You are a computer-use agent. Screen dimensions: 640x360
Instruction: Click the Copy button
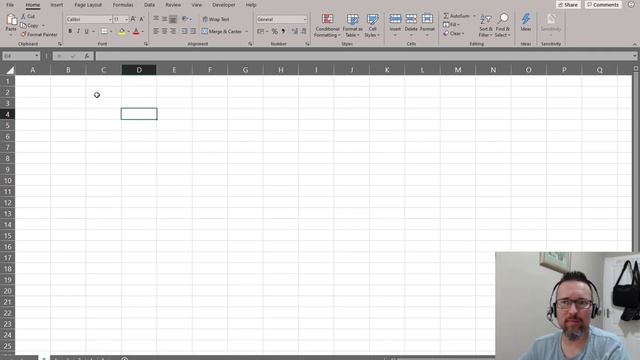pyautogui.click(x=29, y=25)
